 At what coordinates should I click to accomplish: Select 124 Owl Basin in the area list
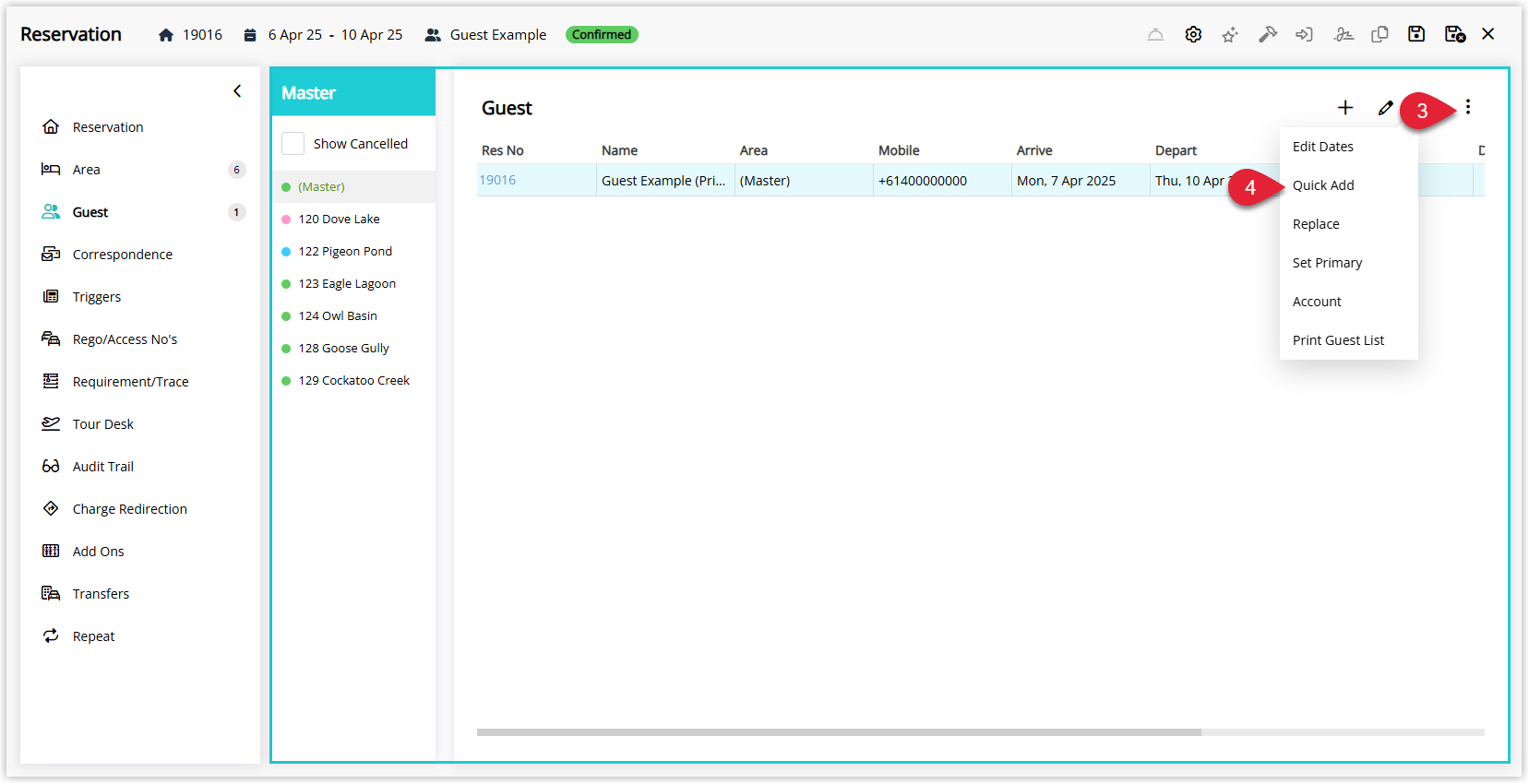(x=353, y=315)
